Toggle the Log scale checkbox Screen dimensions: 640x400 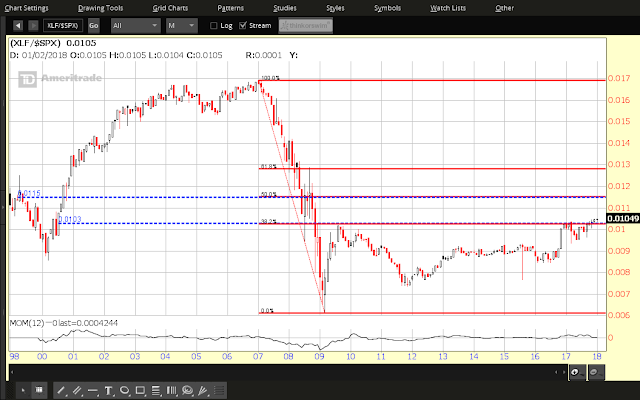point(213,26)
